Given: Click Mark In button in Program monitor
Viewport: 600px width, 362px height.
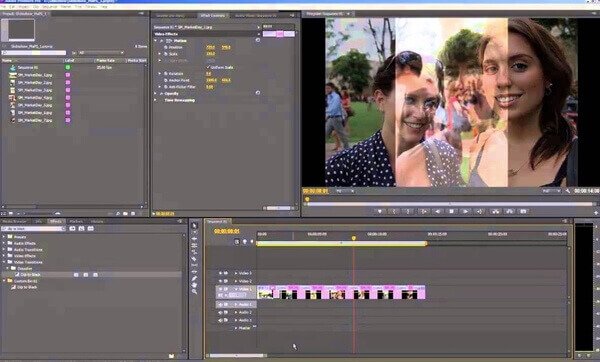Looking at the screenshot, I should 394,211.
